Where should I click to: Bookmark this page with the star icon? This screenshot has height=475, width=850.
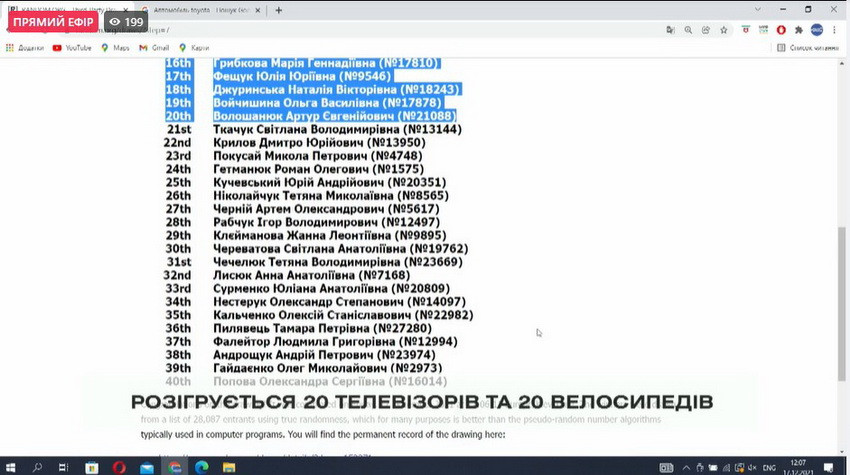723,29
